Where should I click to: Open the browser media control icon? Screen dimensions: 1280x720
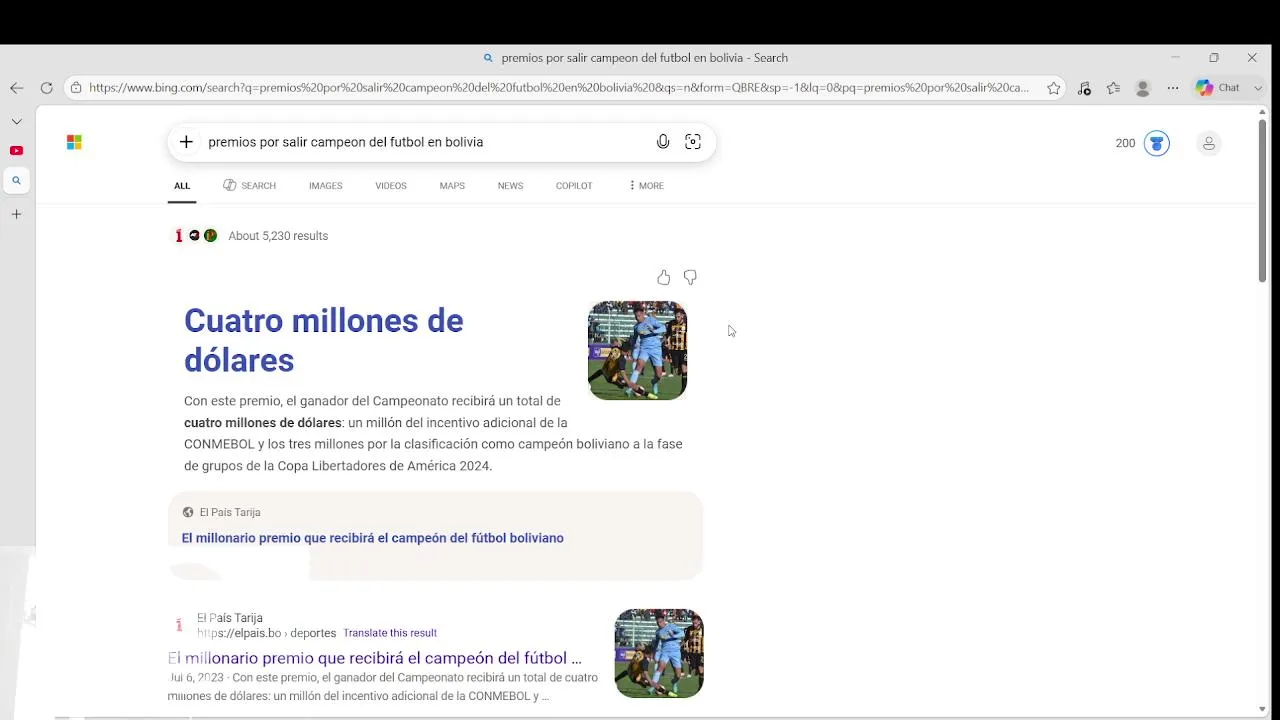[x=1084, y=88]
